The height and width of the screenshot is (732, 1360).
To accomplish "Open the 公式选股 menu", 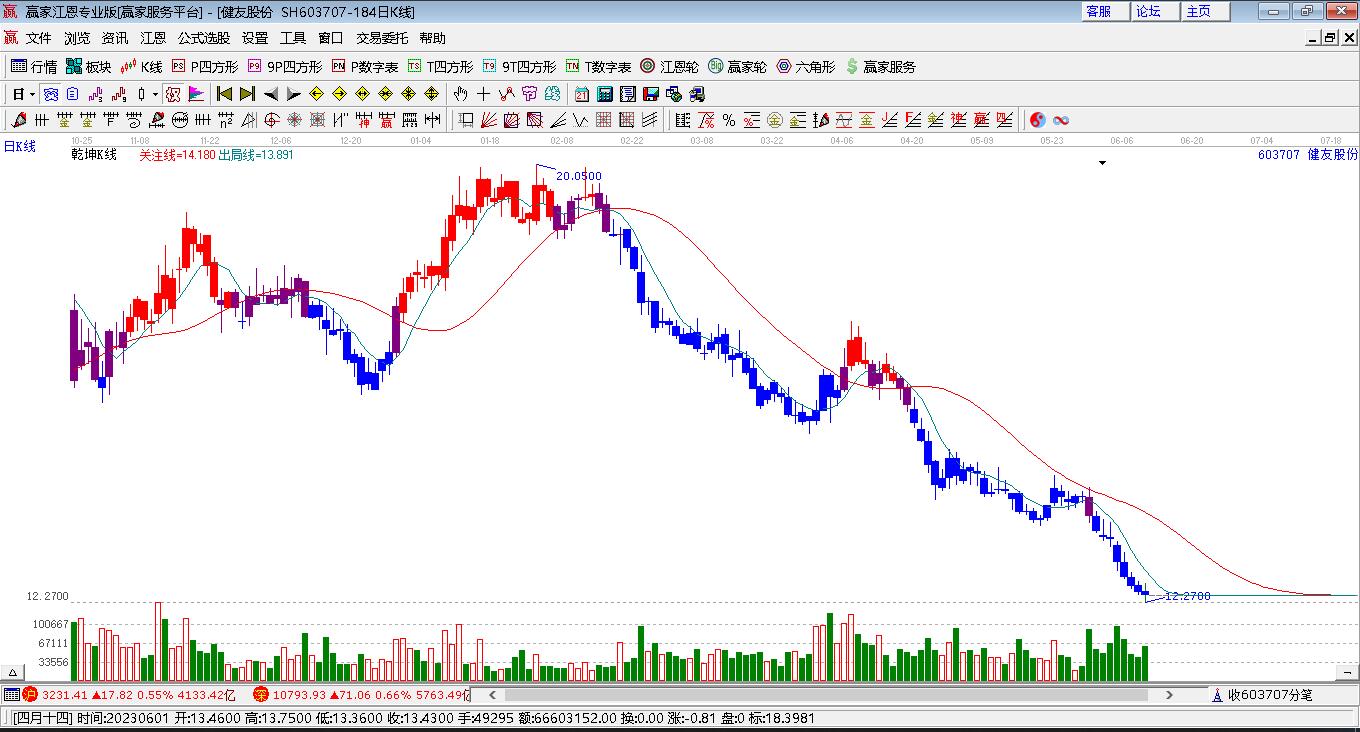I will point(204,38).
